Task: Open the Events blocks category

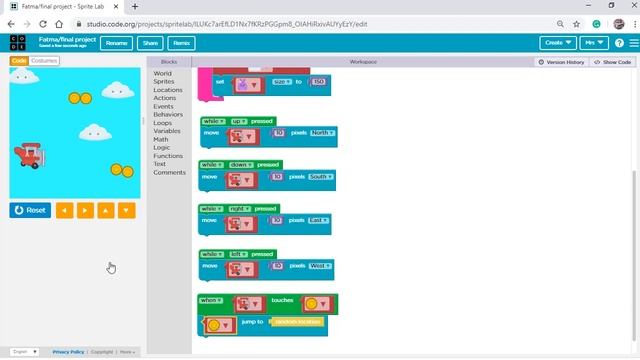Action: click(163, 107)
